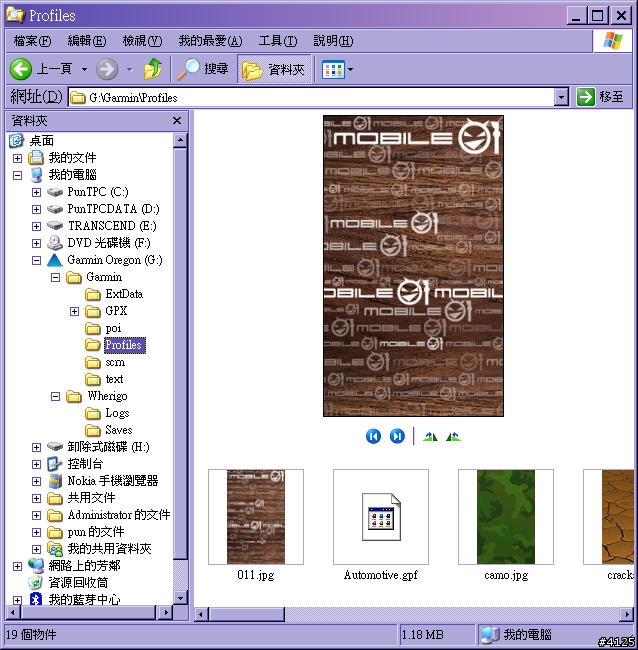Open the Views dropdown arrow
The width and height of the screenshot is (638, 650).
350,70
